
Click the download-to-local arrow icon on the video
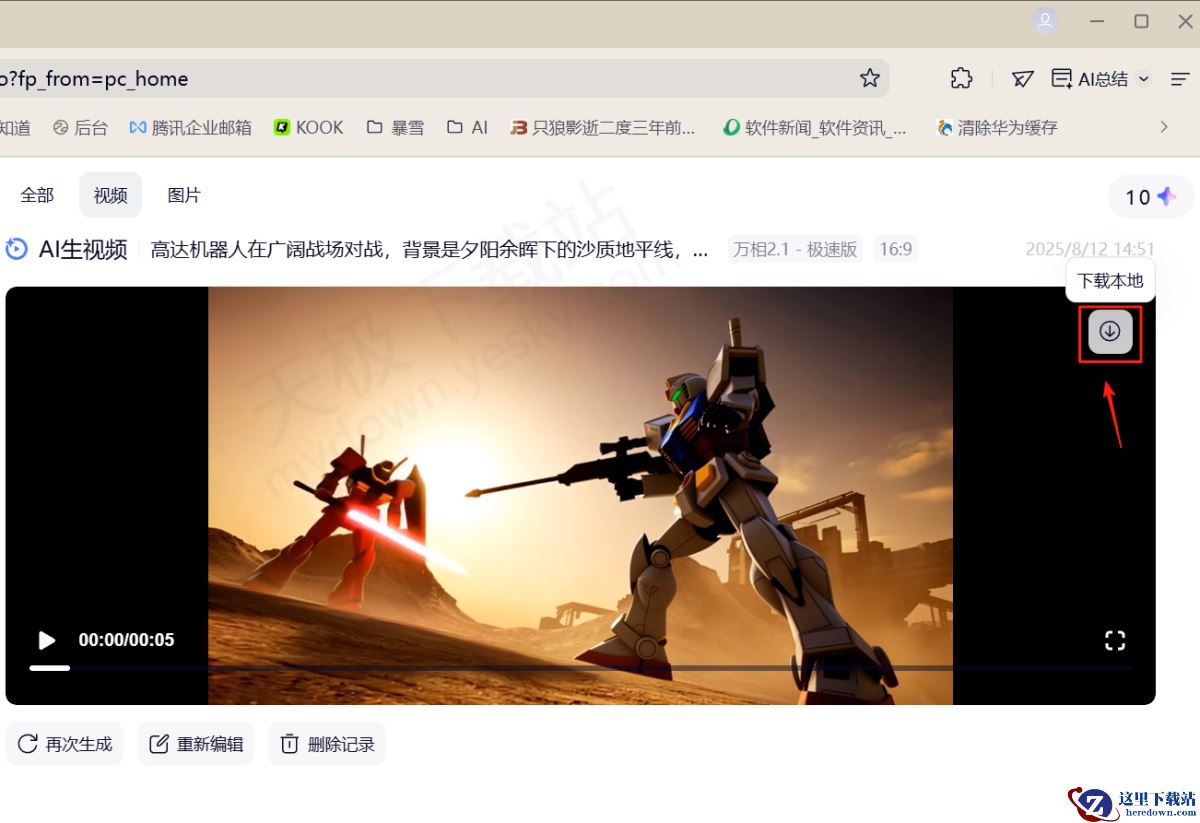click(1110, 332)
